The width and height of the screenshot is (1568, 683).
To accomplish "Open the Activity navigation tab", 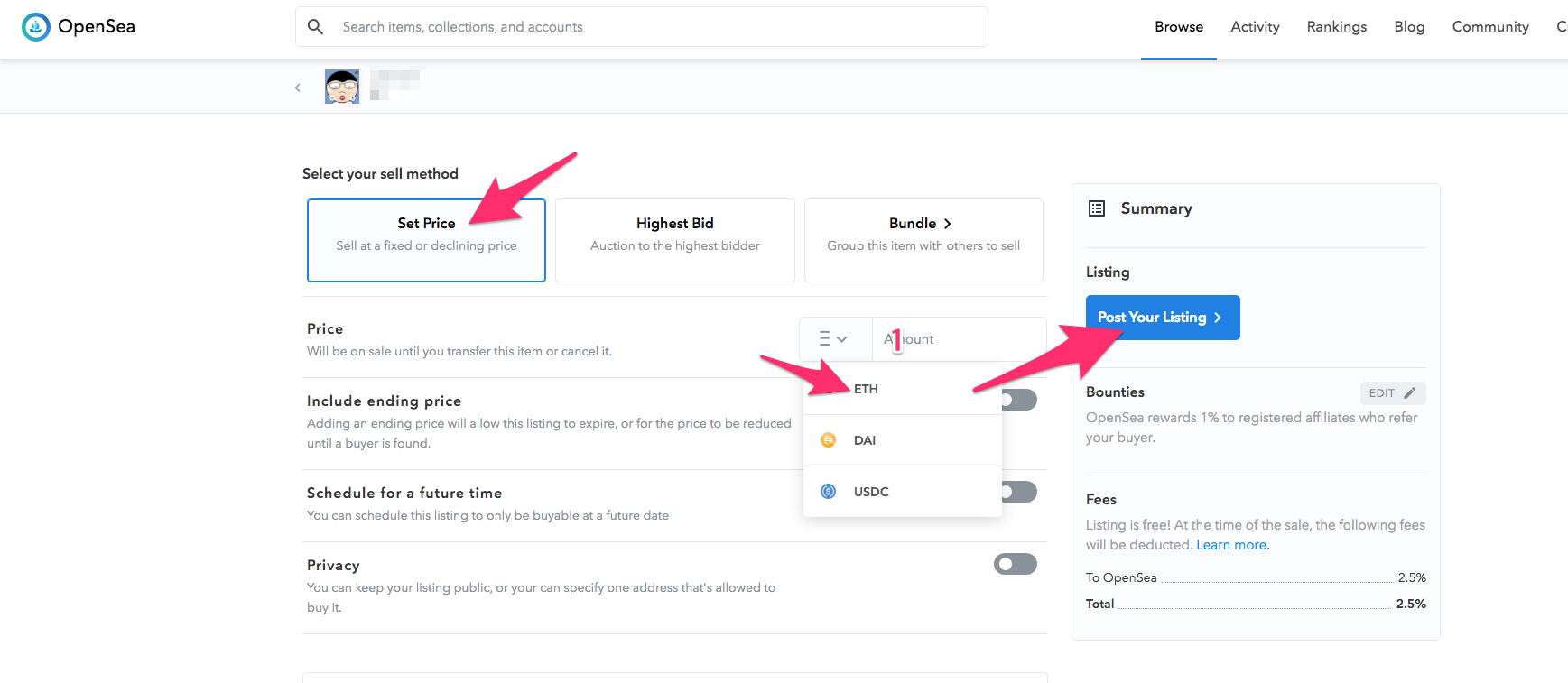I will pos(1255,27).
